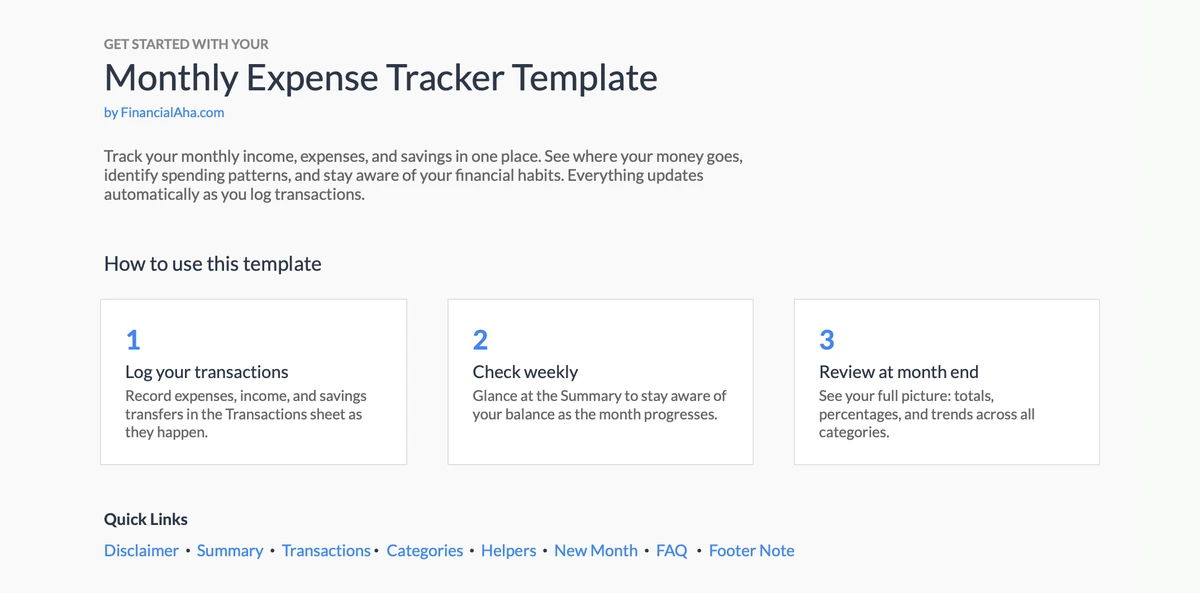Open the Categories quick link

tap(425, 551)
